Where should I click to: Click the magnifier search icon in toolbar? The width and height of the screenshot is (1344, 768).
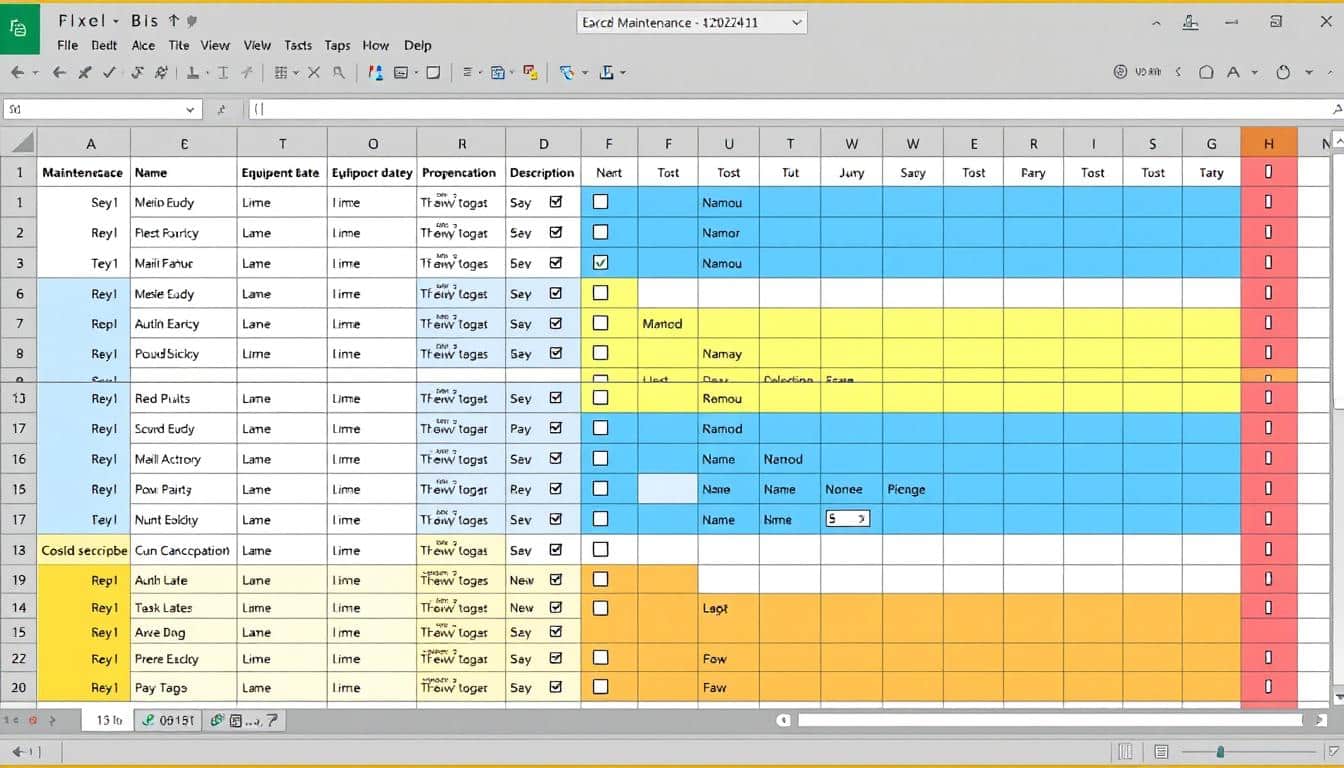339,73
